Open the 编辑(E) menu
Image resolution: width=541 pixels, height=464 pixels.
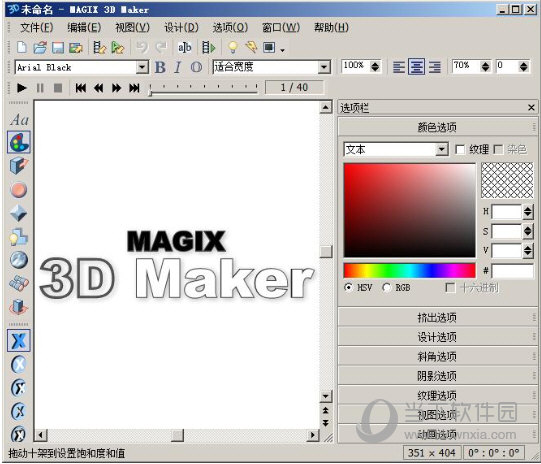[84, 27]
